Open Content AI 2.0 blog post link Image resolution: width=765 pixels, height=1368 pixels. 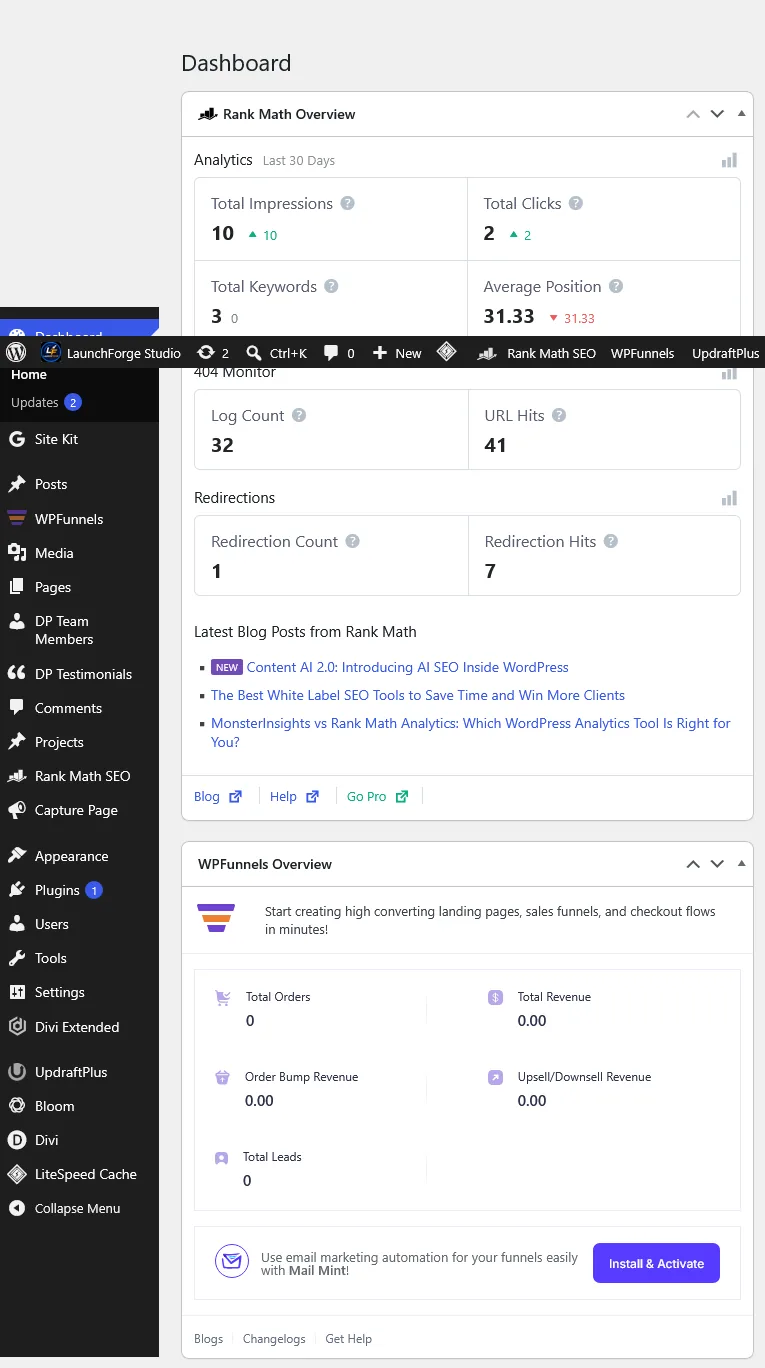[408, 667]
